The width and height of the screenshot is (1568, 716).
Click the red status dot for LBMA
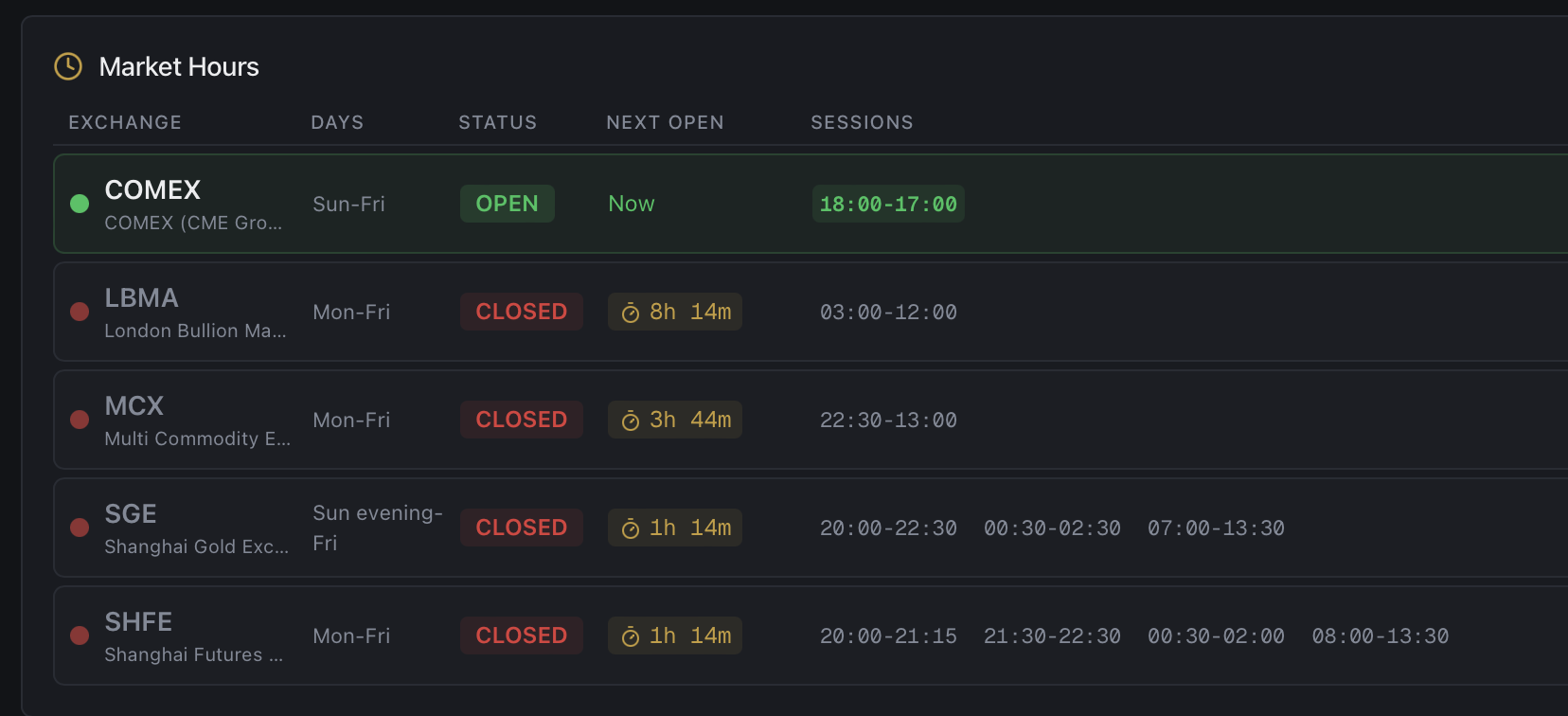80,311
